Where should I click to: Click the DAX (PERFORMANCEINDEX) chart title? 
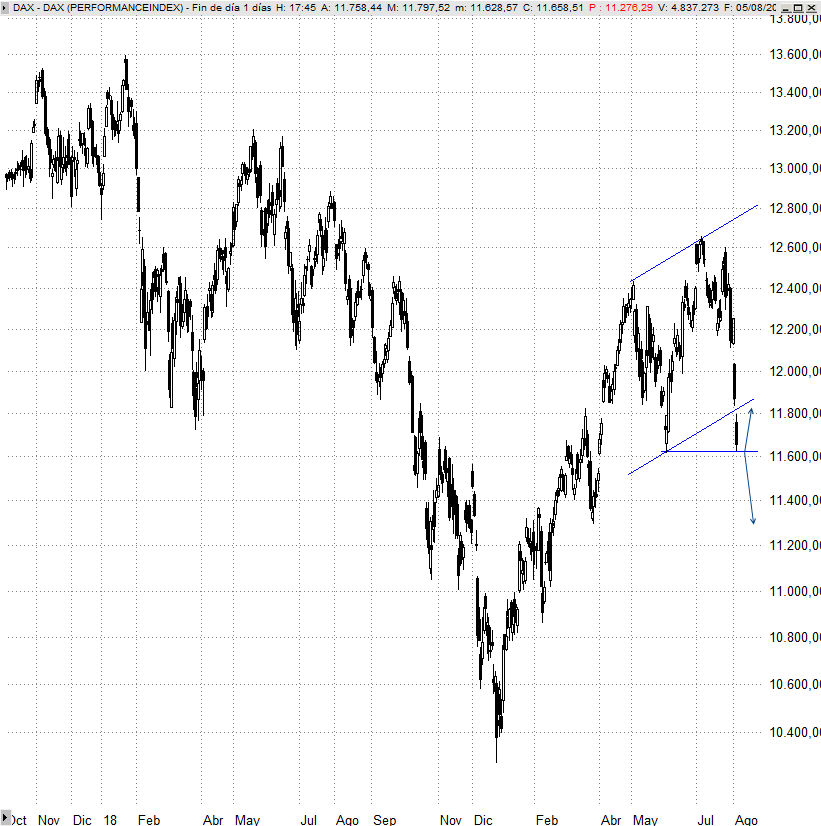(97, 7)
